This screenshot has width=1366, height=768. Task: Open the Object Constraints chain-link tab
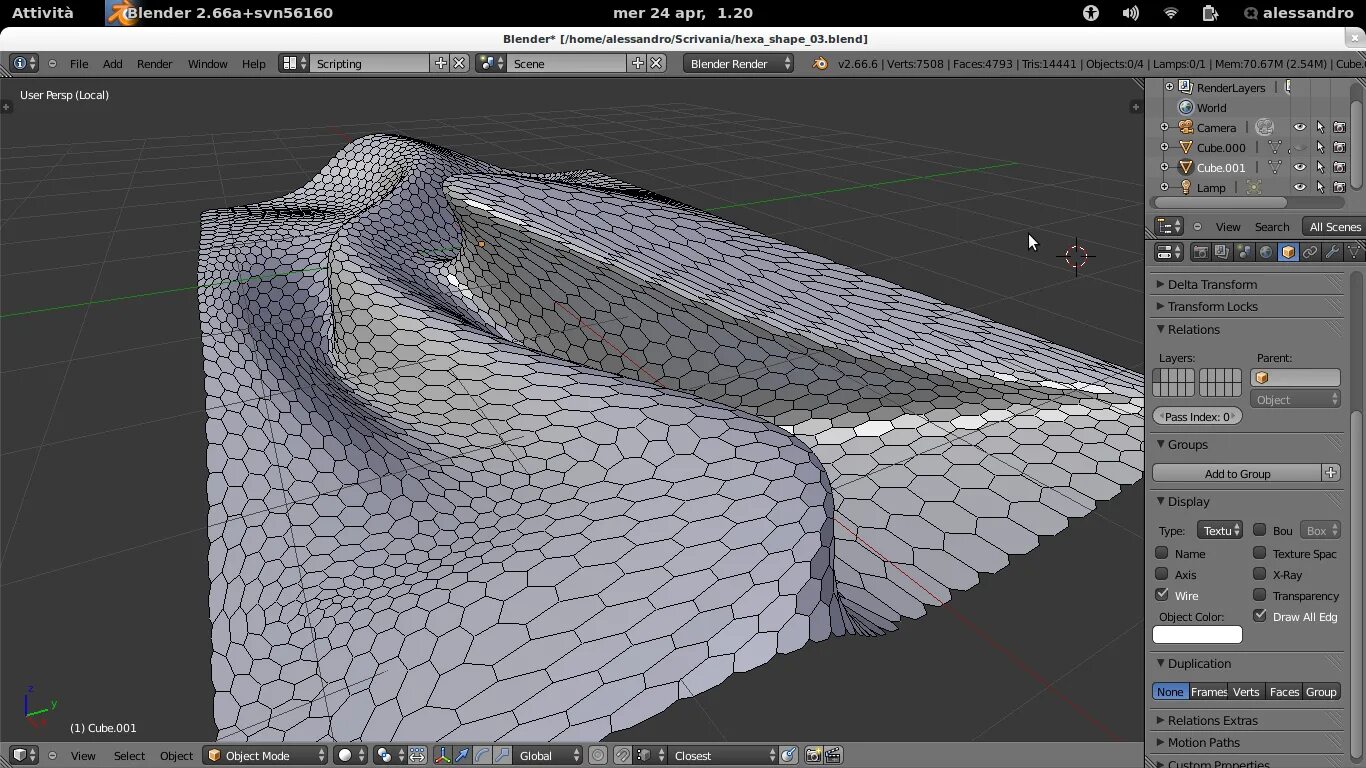(1310, 253)
